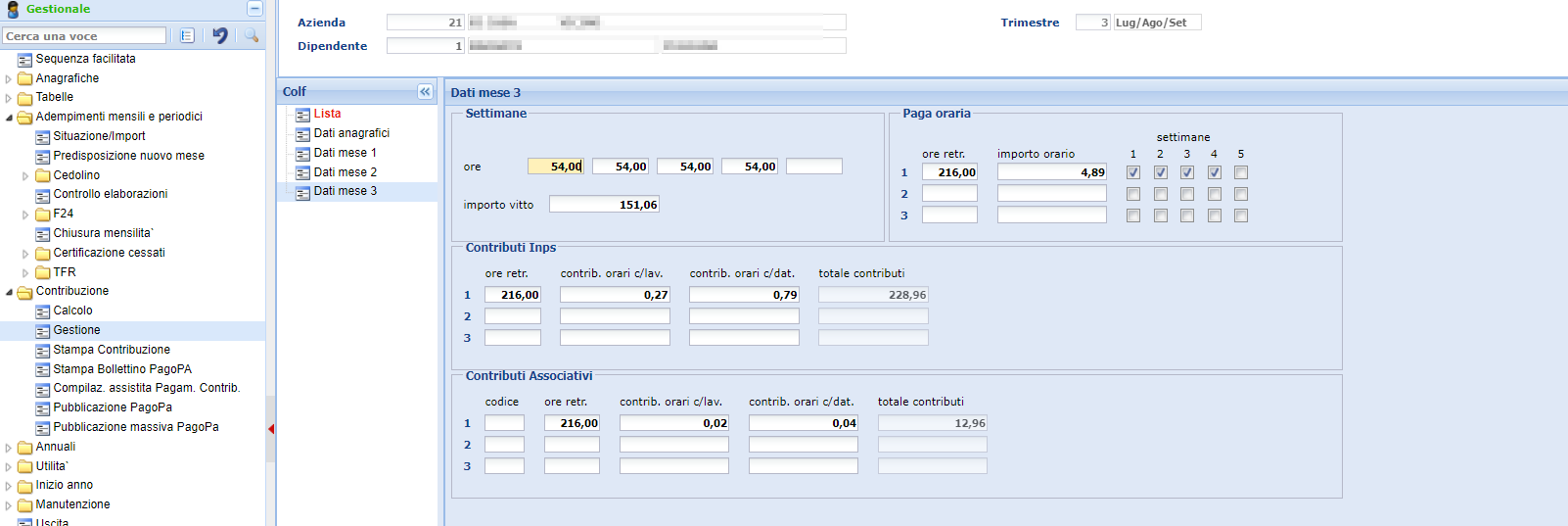1568x526 pixels.
Task: Expand the TFR node arrow
Action: [26, 273]
